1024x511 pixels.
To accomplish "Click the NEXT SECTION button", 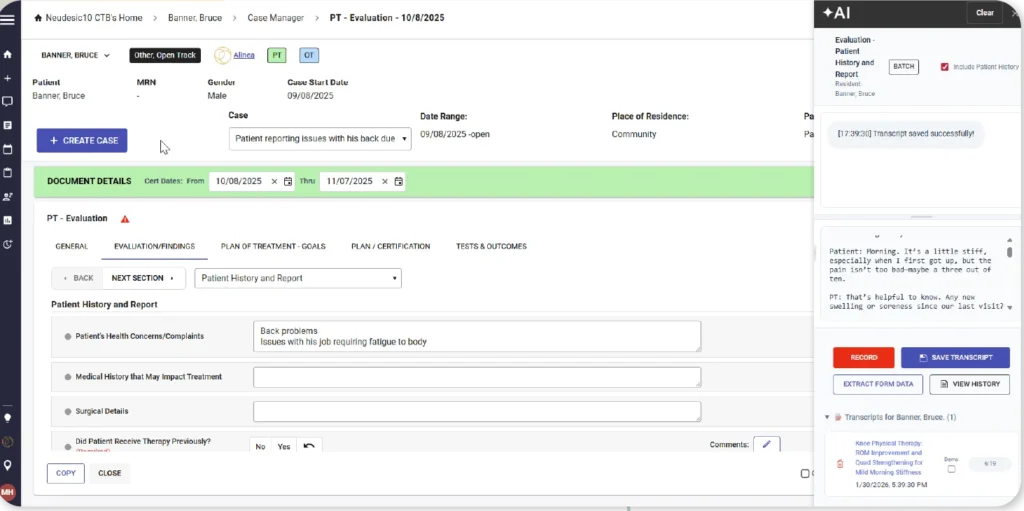I will click(144, 278).
